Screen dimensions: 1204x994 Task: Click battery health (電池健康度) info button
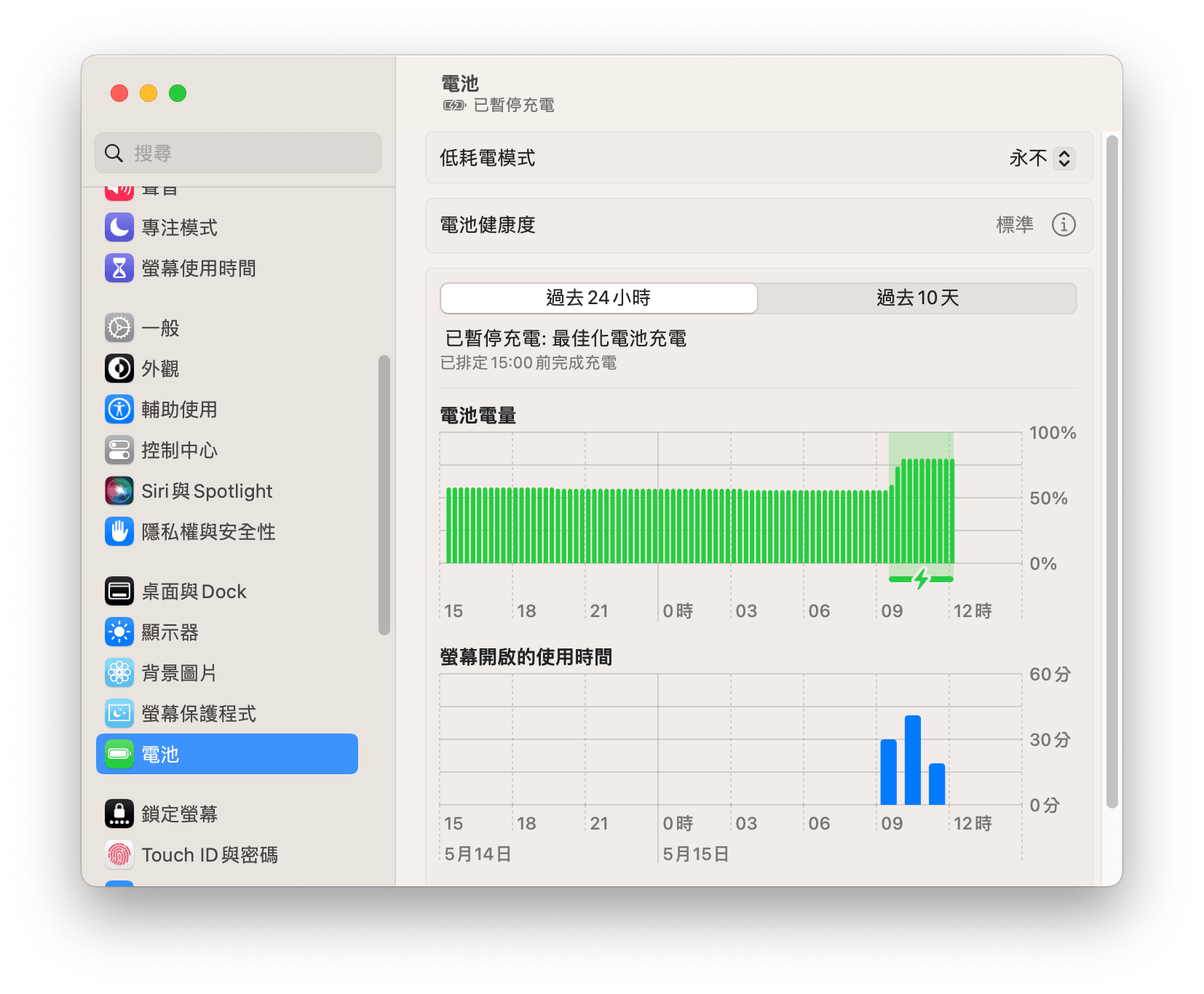1063,225
